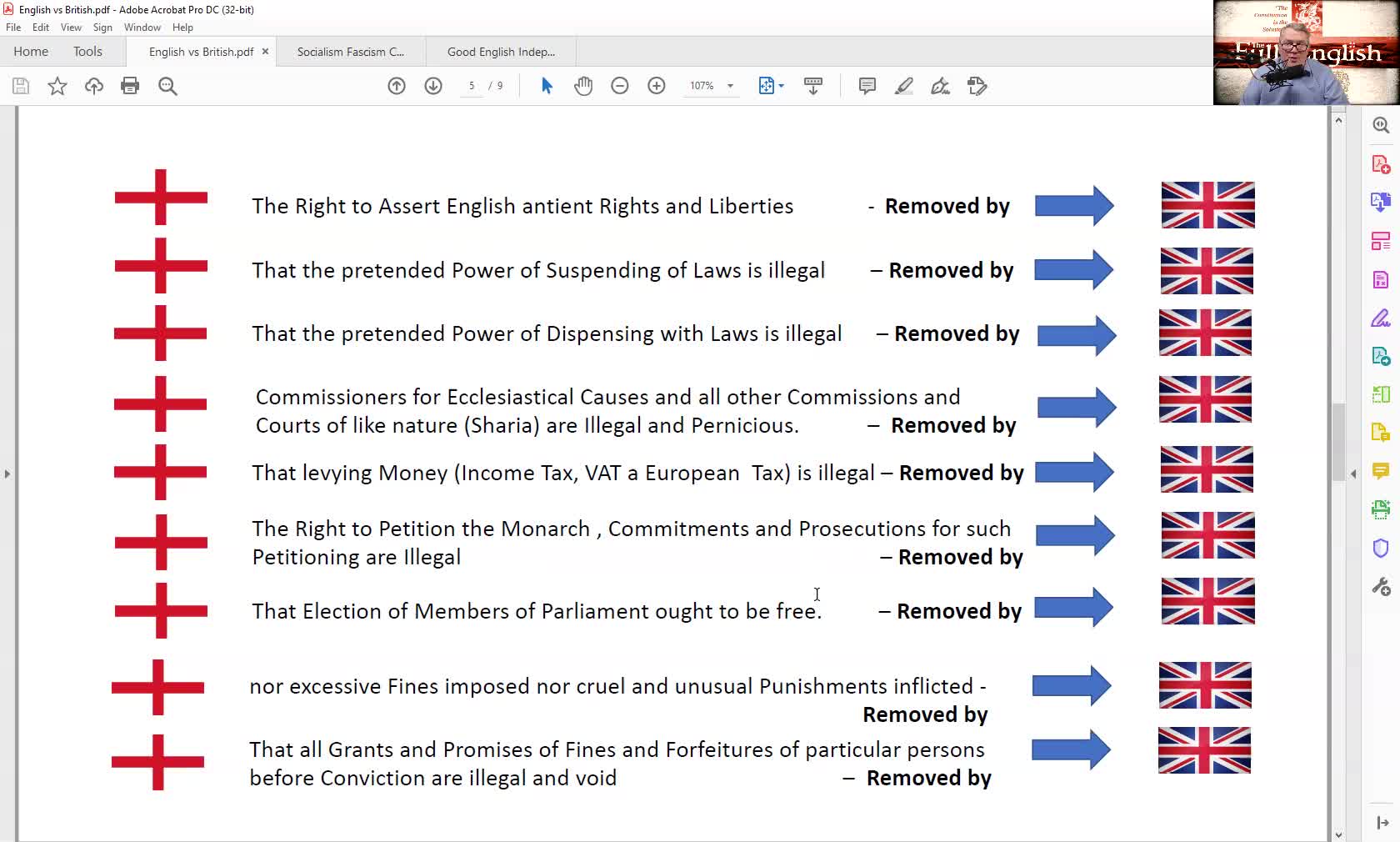Select the English vs British.pdf tab
This screenshot has height=842, width=1400.
click(x=202, y=52)
